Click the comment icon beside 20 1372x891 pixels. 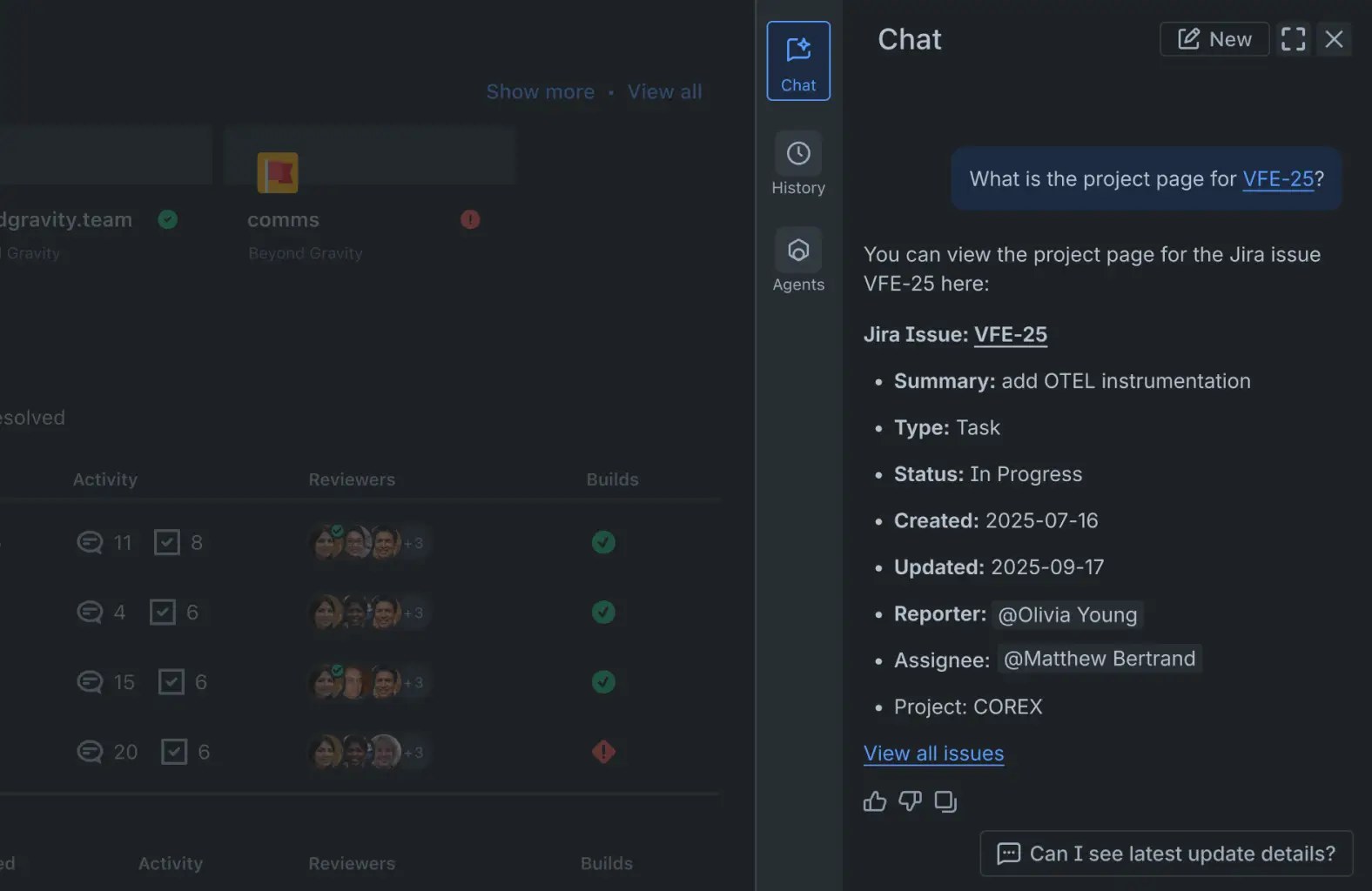click(x=90, y=752)
